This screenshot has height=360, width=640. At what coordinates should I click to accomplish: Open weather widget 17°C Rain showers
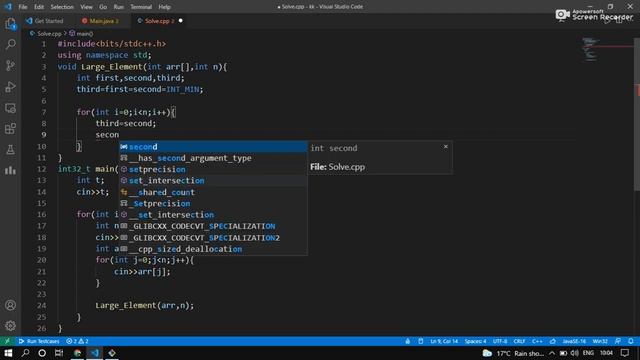tap(513, 353)
